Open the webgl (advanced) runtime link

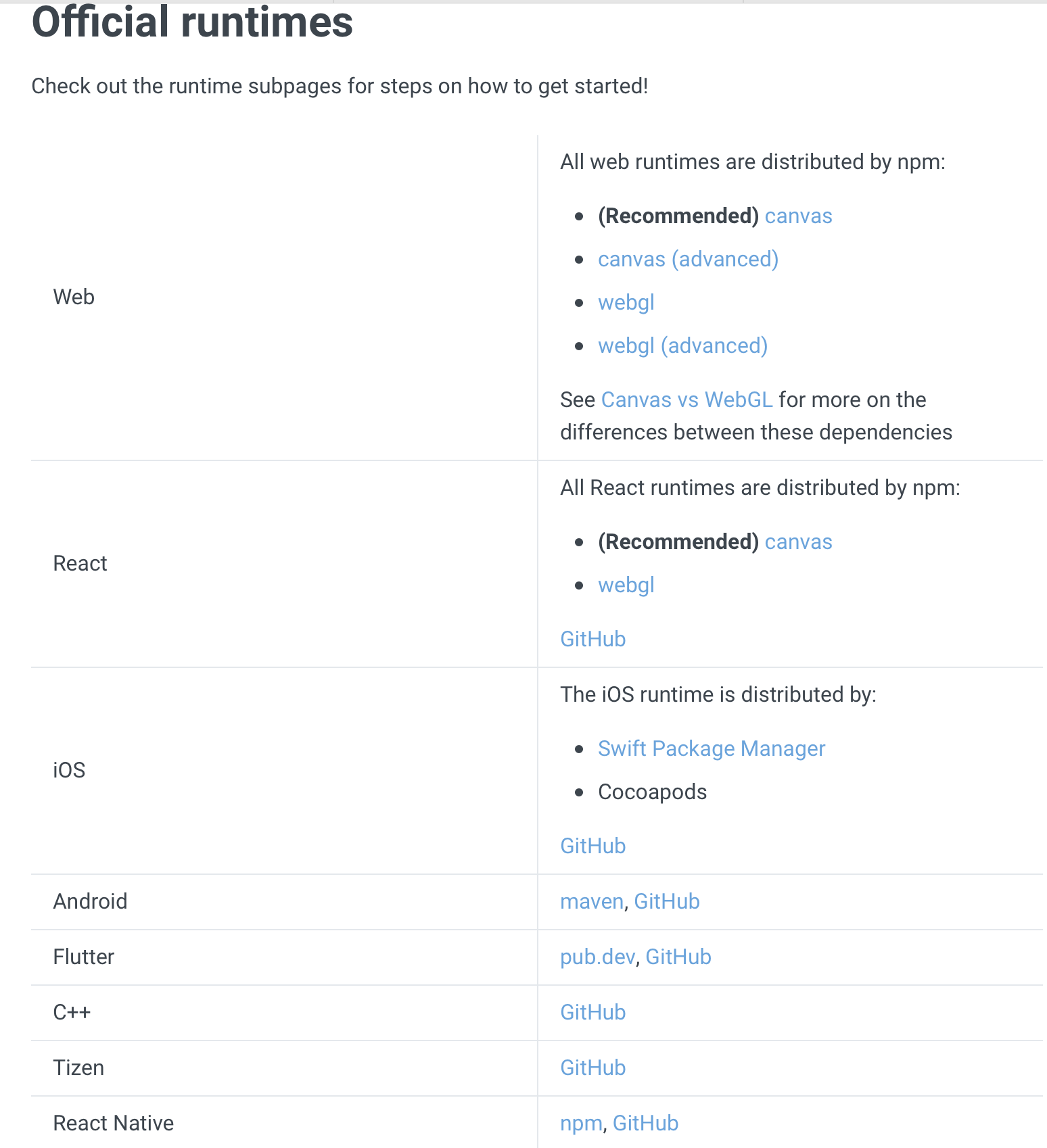point(682,345)
